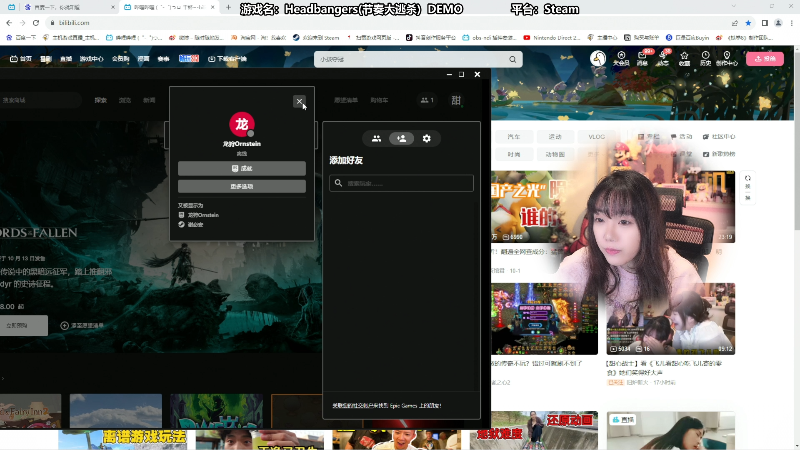Open bilibili 大会员 icon
This screenshot has height=450, width=800.
pyautogui.click(x=621, y=58)
